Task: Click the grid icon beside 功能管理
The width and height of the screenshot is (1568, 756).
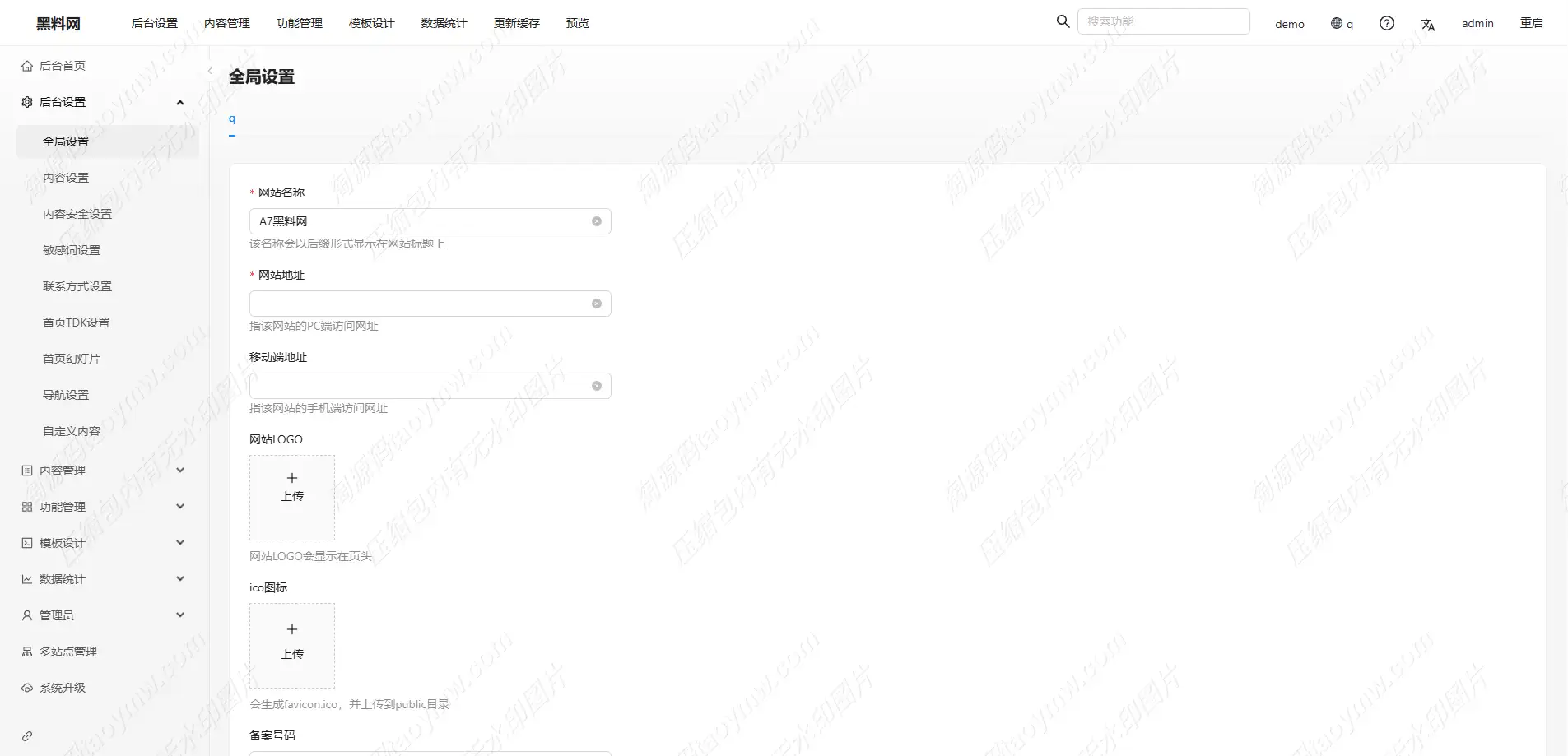Action: tap(27, 507)
